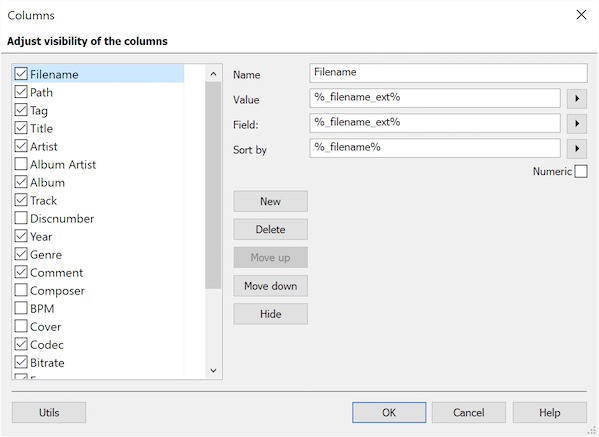Open placeholder menu arrow beside Value field
Image resolution: width=599 pixels, height=437 pixels.
pos(577,99)
